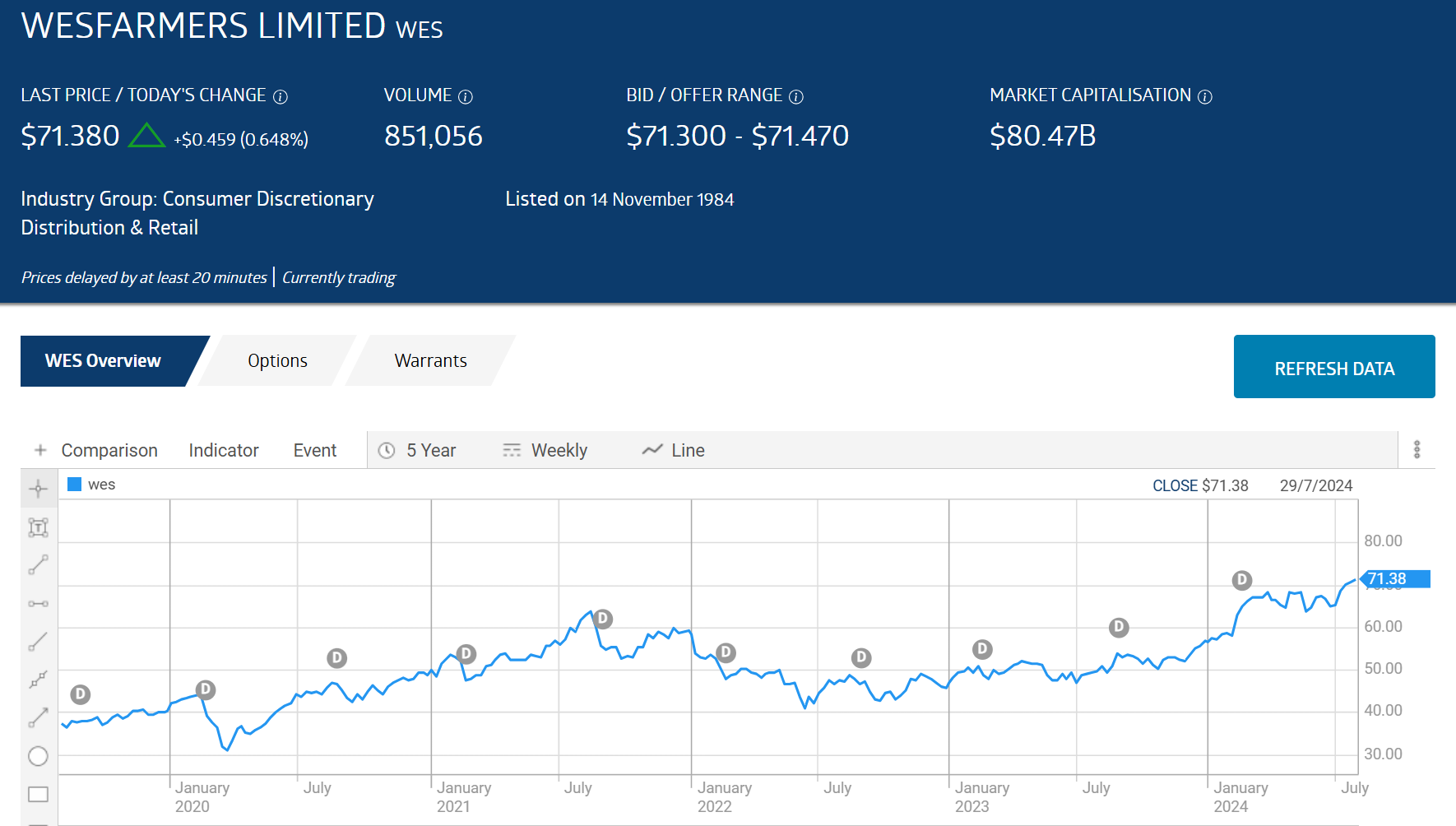Image resolution: width=1456 pixels, height=826 pixels.
Task: Select the text annotation tool
Action: point(38,527)
